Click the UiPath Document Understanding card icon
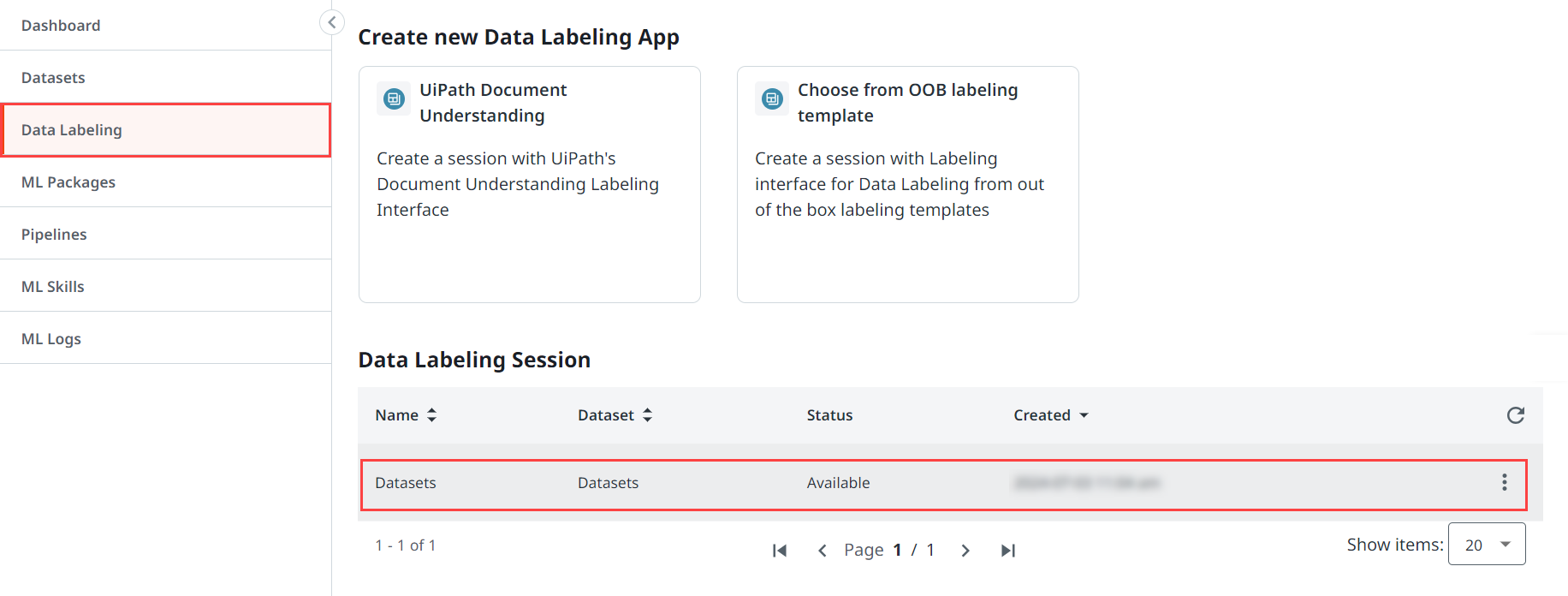Image resolution: width=1568 pixels, height=596 pixels. pyautogui.click(x=394, y=99)
